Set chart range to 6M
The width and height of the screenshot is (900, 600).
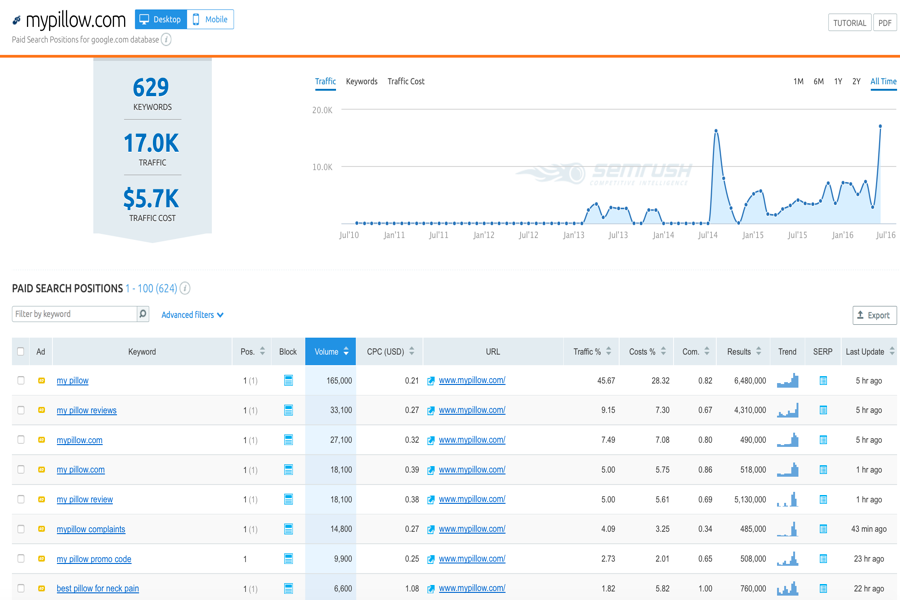(818, 82)
